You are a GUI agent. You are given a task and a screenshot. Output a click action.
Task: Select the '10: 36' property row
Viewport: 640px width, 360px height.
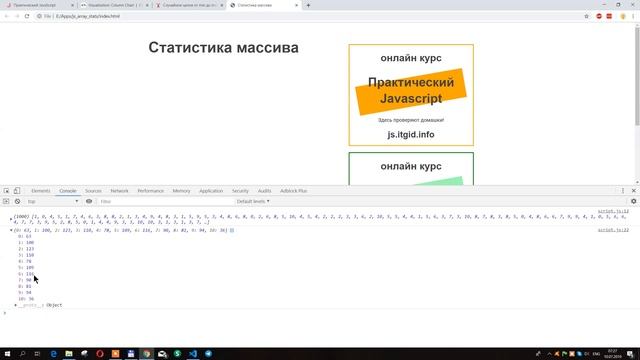click(26, 299)
